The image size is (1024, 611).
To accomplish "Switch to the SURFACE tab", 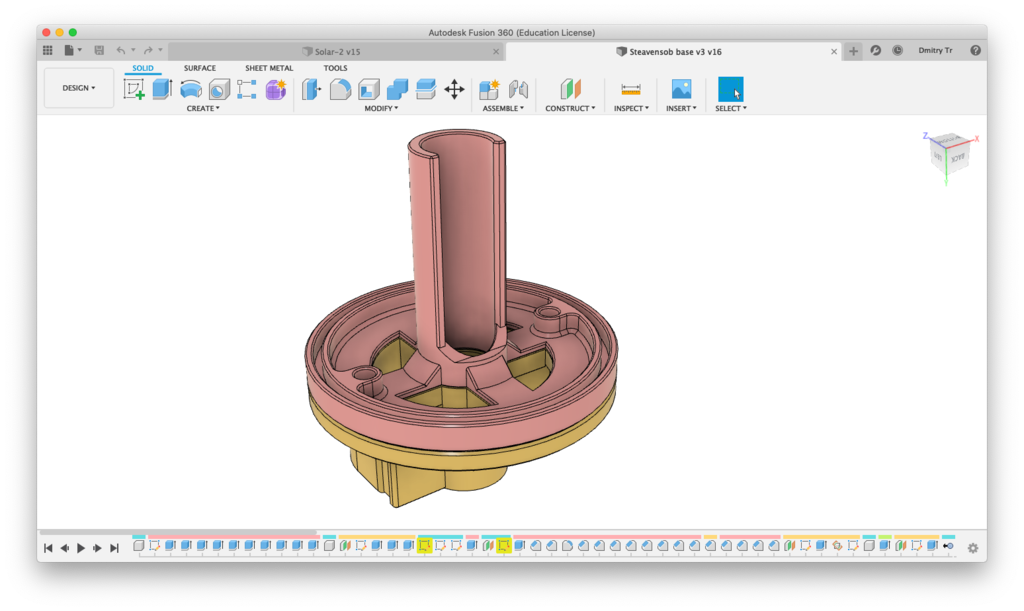I will click(x=199, y=68).
